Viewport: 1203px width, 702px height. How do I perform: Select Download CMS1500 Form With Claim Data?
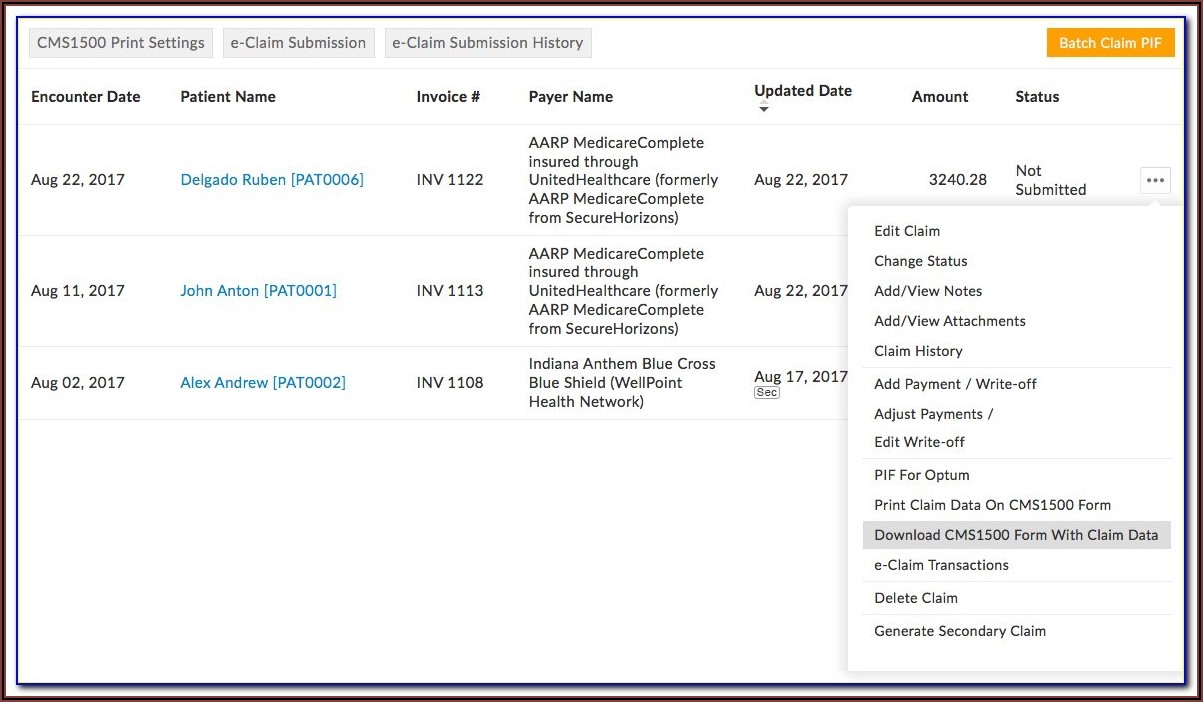pos(1016,535)
